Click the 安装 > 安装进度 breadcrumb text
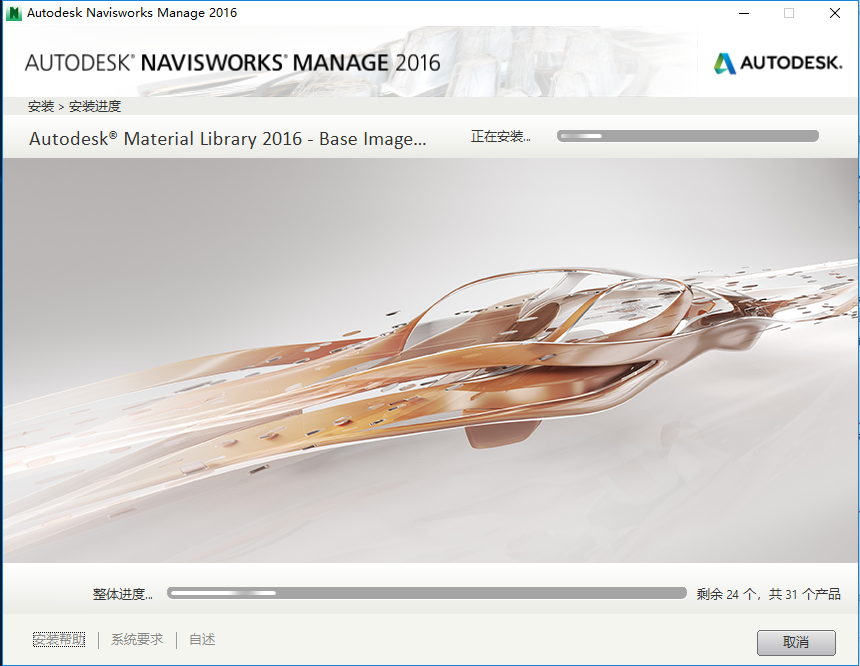The width and height of the screenshot is (860, 666). [x=74, y=106]
